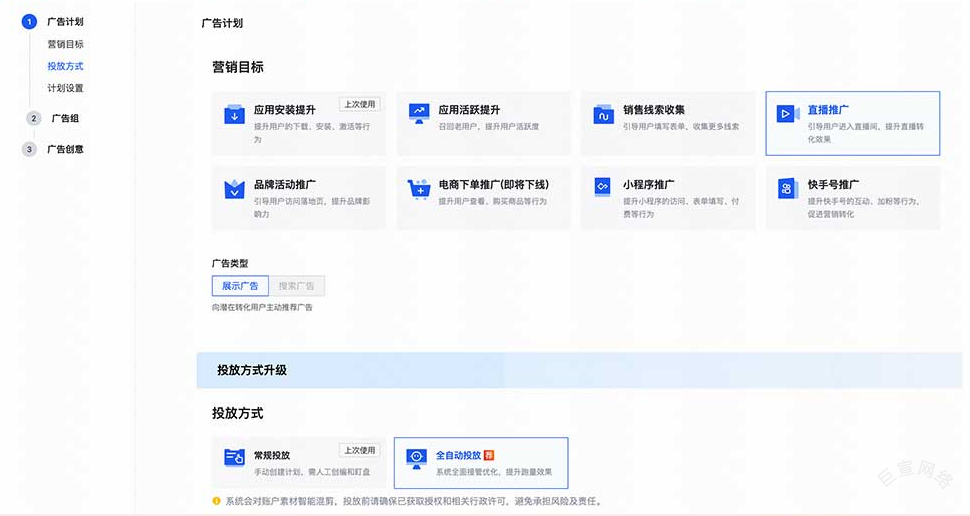Click the 应用活跃提升 monitor chart icon
The width and height of the screenshot is (970, 516).
(419, 113)
